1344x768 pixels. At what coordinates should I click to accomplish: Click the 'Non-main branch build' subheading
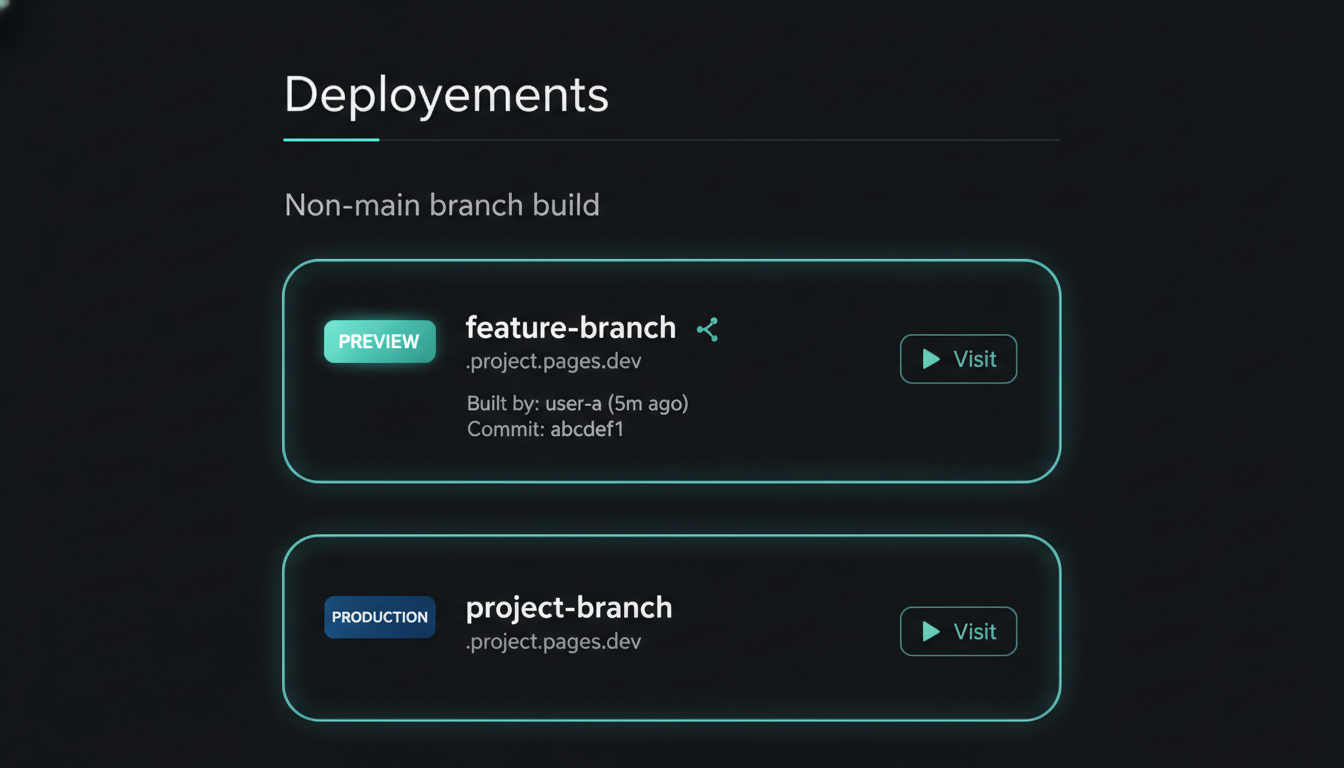pyautogui.click(x=442, y=205)
